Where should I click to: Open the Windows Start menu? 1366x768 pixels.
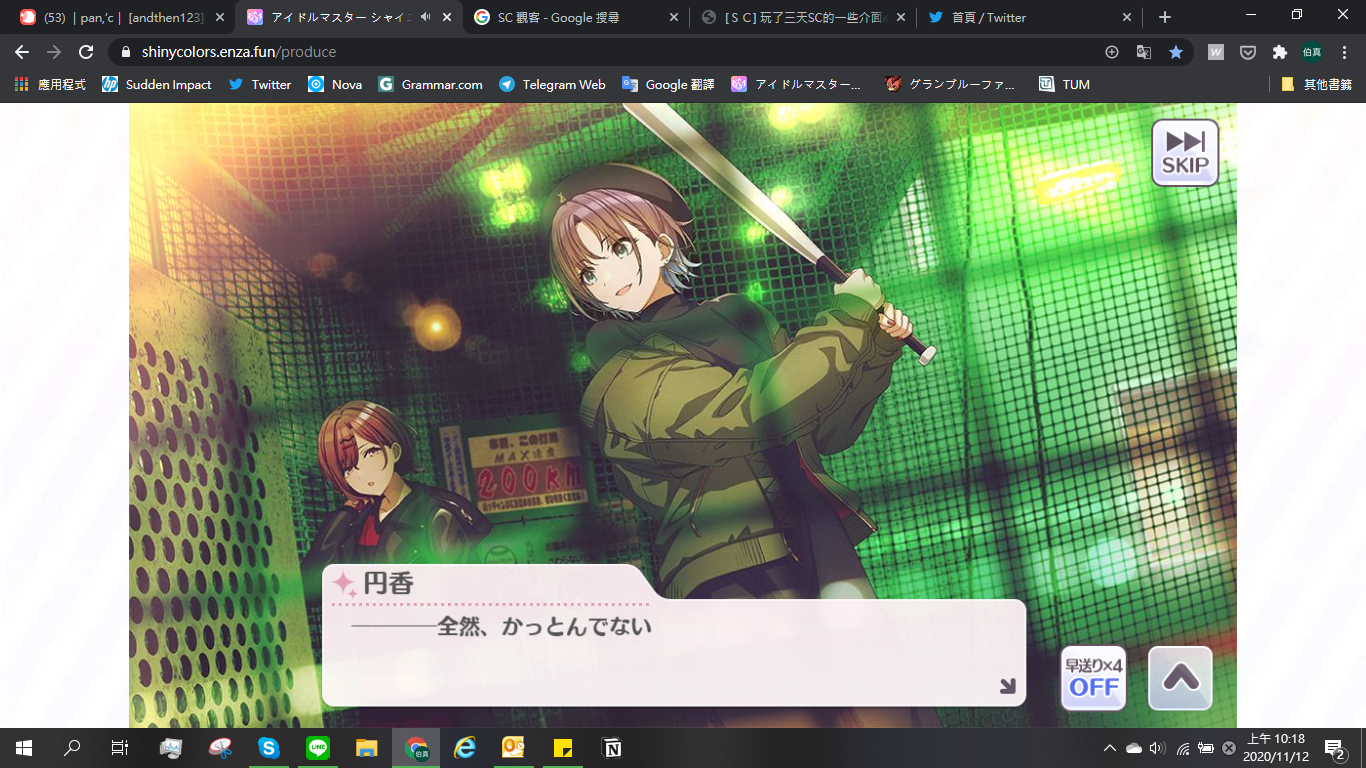coord(24,748)
